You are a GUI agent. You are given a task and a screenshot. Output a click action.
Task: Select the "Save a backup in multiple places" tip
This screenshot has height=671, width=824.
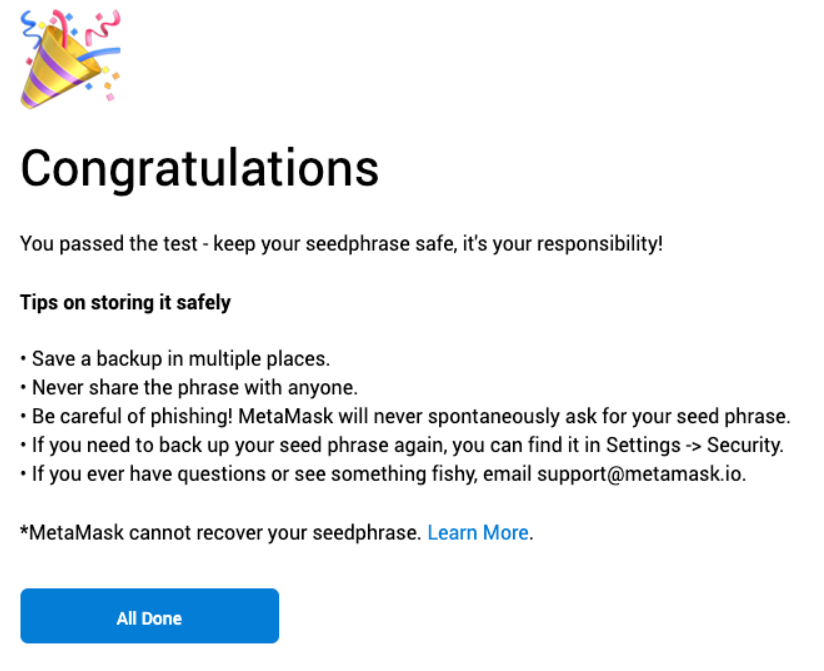[x=180, y=358]
